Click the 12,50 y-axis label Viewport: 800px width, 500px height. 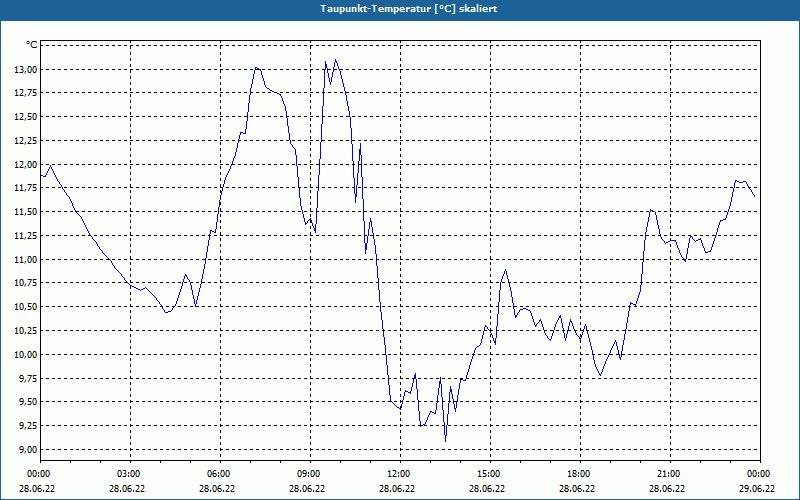[x=25, y=117]
